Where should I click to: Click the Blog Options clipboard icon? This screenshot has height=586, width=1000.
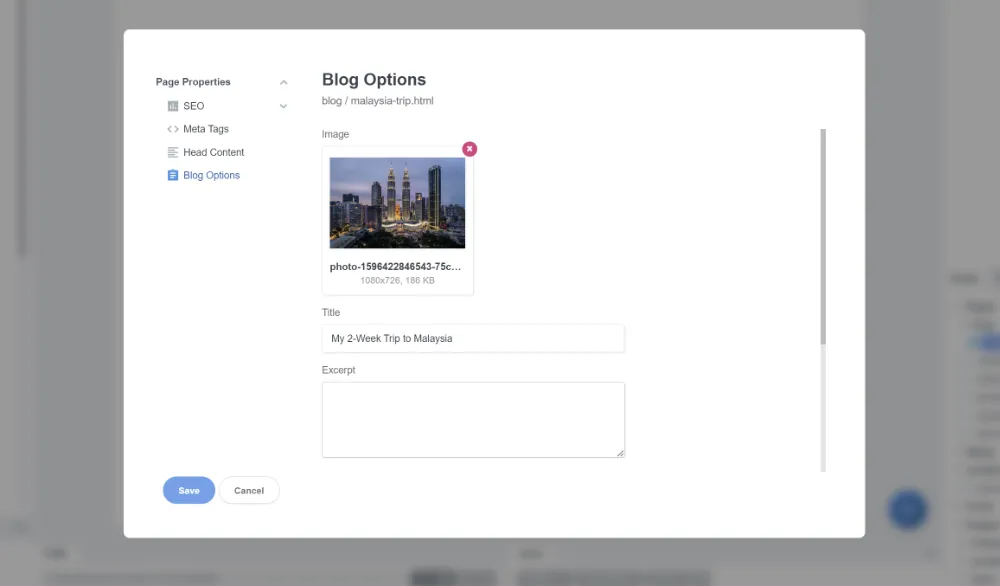point(171,175)
